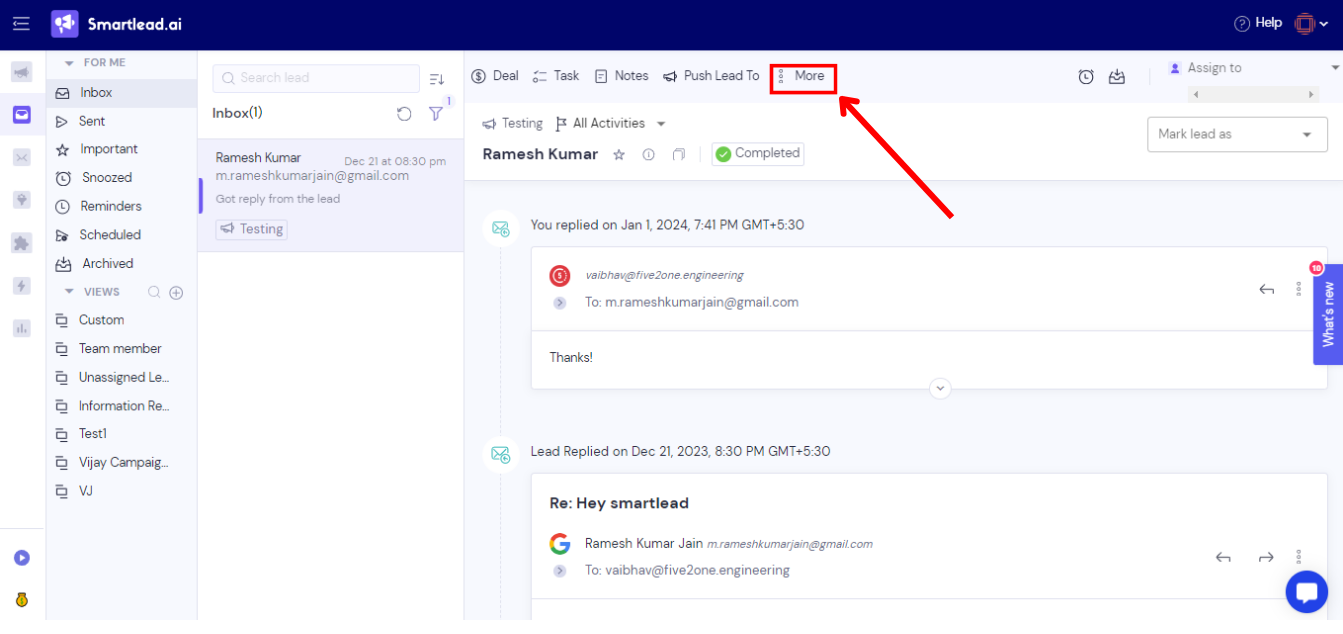
Task: Collapse the sidebar with the hamburger icon
Action: pos(21,24)
